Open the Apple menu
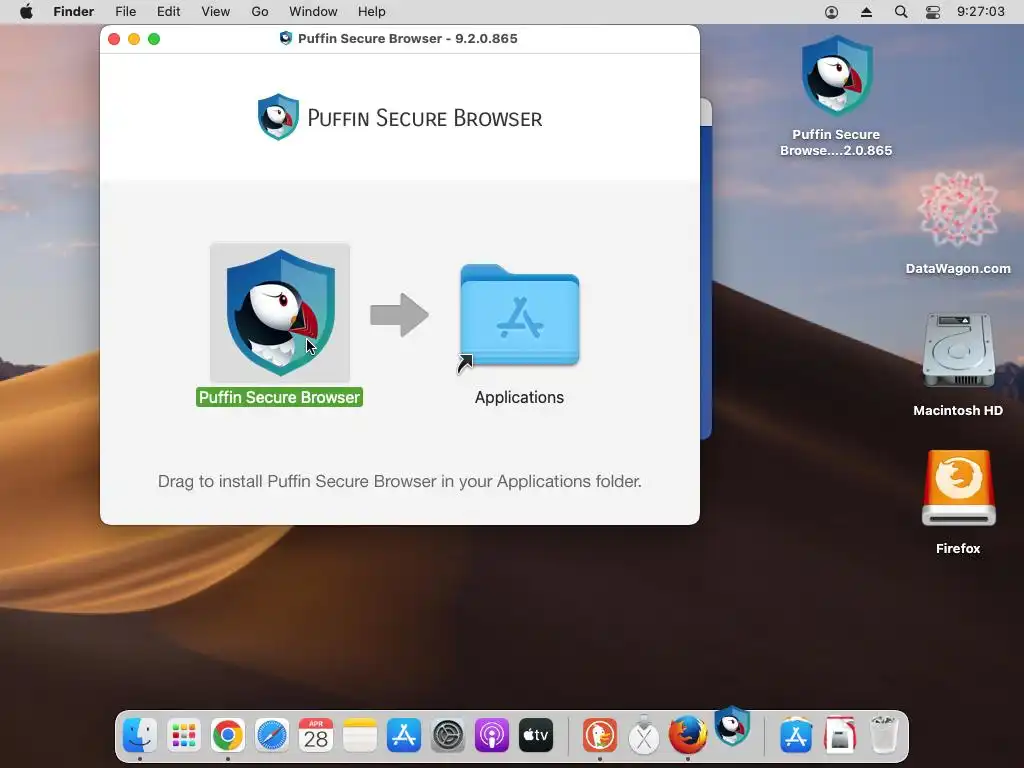The height and width of the screenshot is (768, 1024). tap(26, 12)
